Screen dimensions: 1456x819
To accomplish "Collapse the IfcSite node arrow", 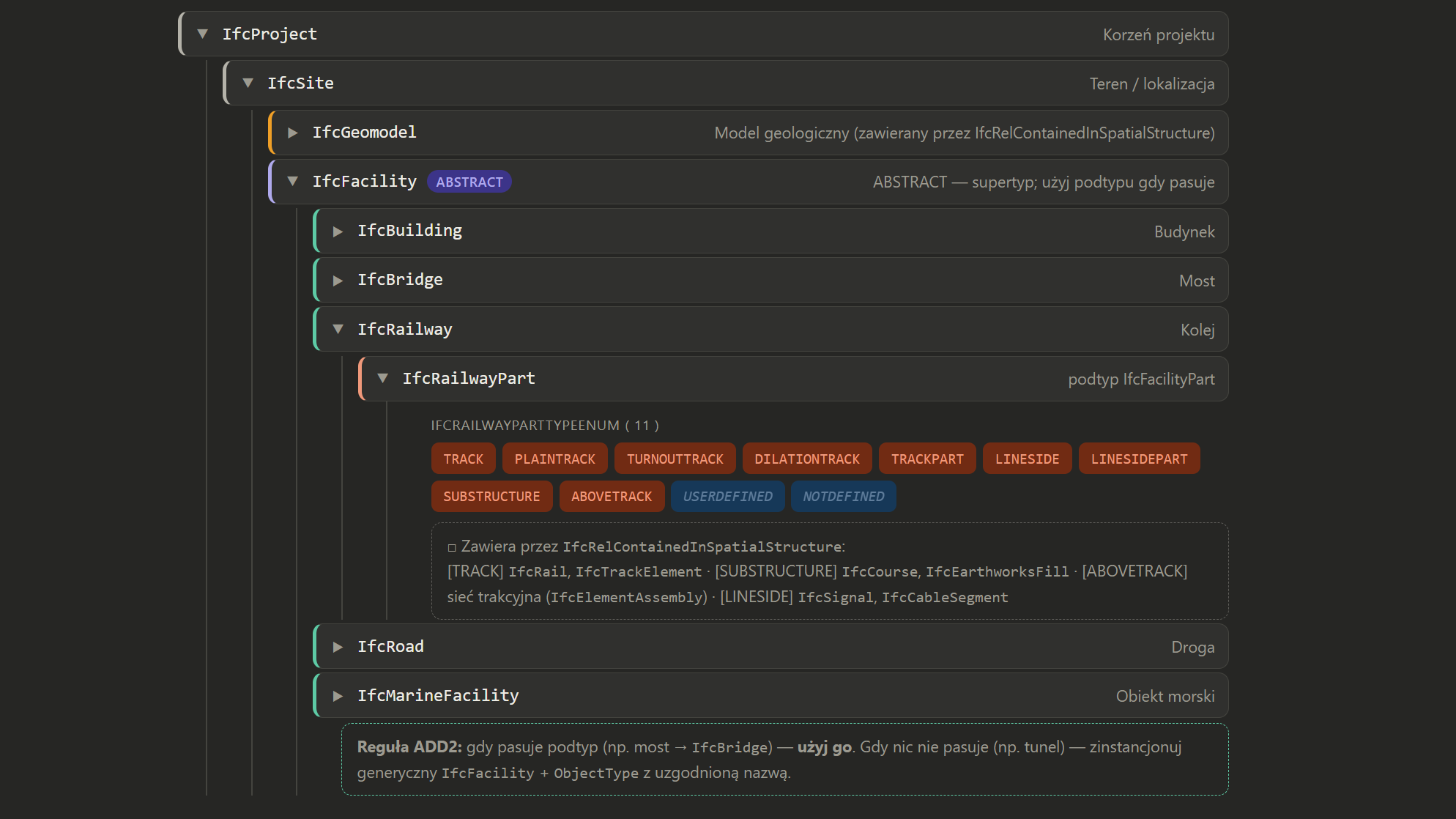I will coord(248,83).
